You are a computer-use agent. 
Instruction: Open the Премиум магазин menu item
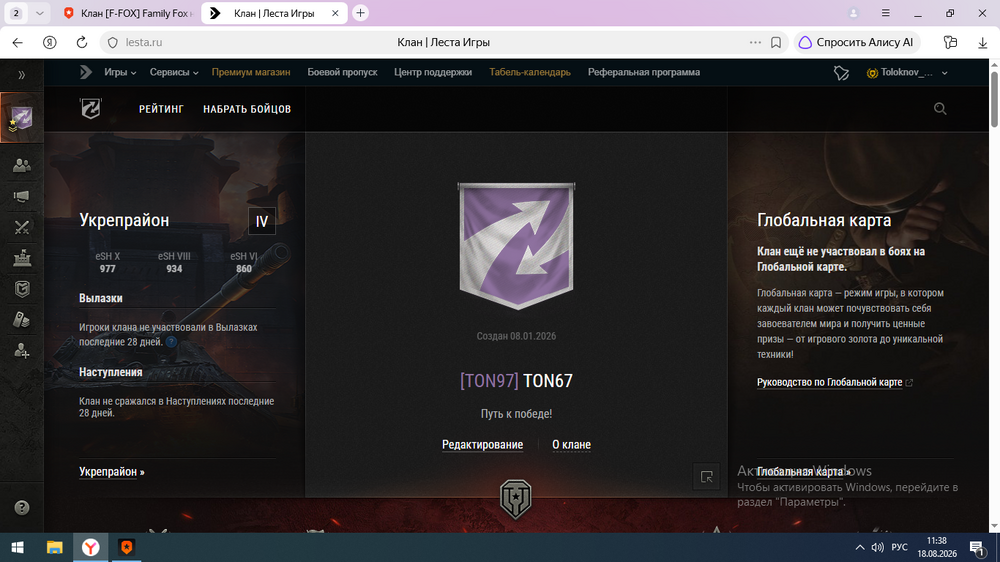pos(251,72)
